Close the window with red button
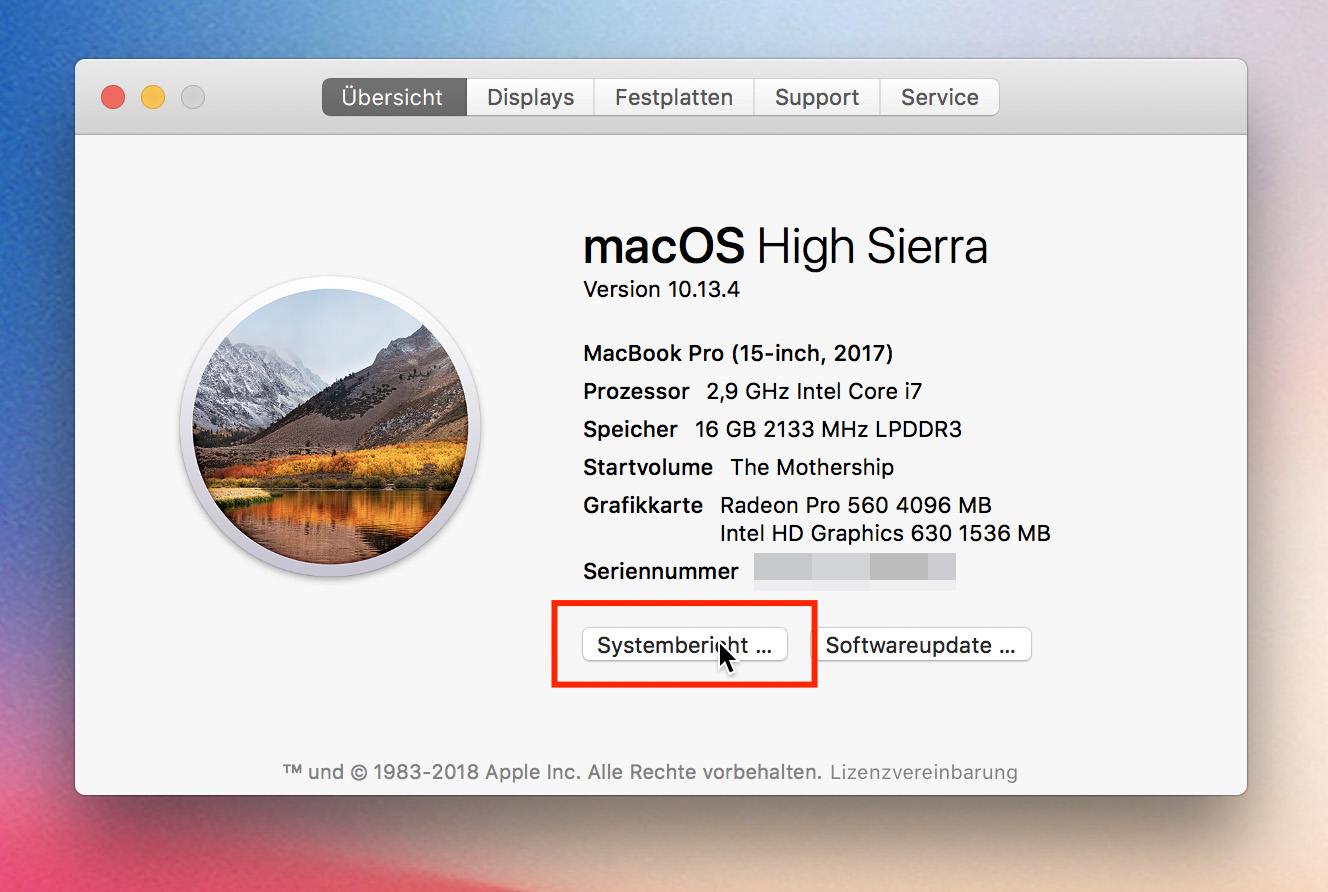 click(x=113, y=97)
